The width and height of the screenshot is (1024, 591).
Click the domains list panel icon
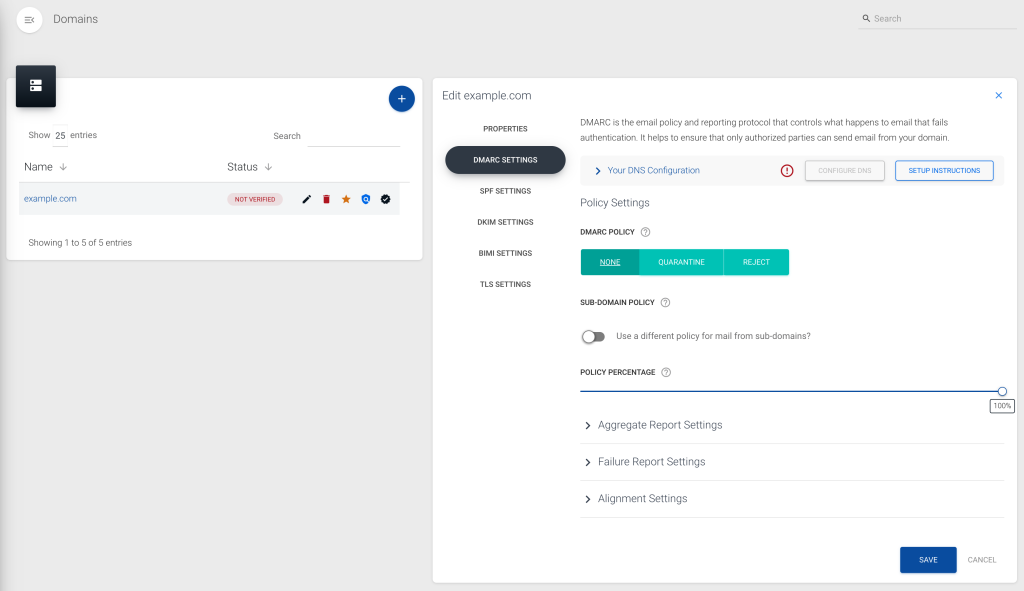(x=35, y=87)
